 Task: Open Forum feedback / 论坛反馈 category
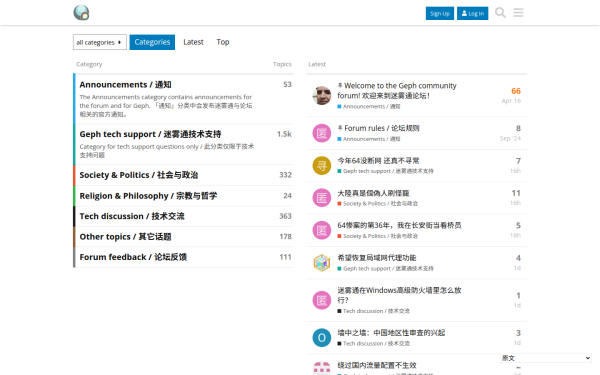[133, 257]
